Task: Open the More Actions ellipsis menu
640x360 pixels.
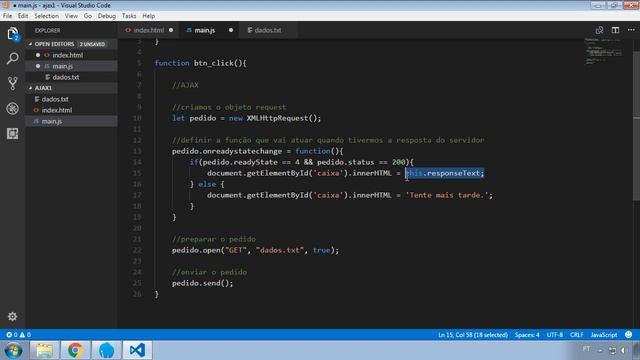Action: point(631,30)
